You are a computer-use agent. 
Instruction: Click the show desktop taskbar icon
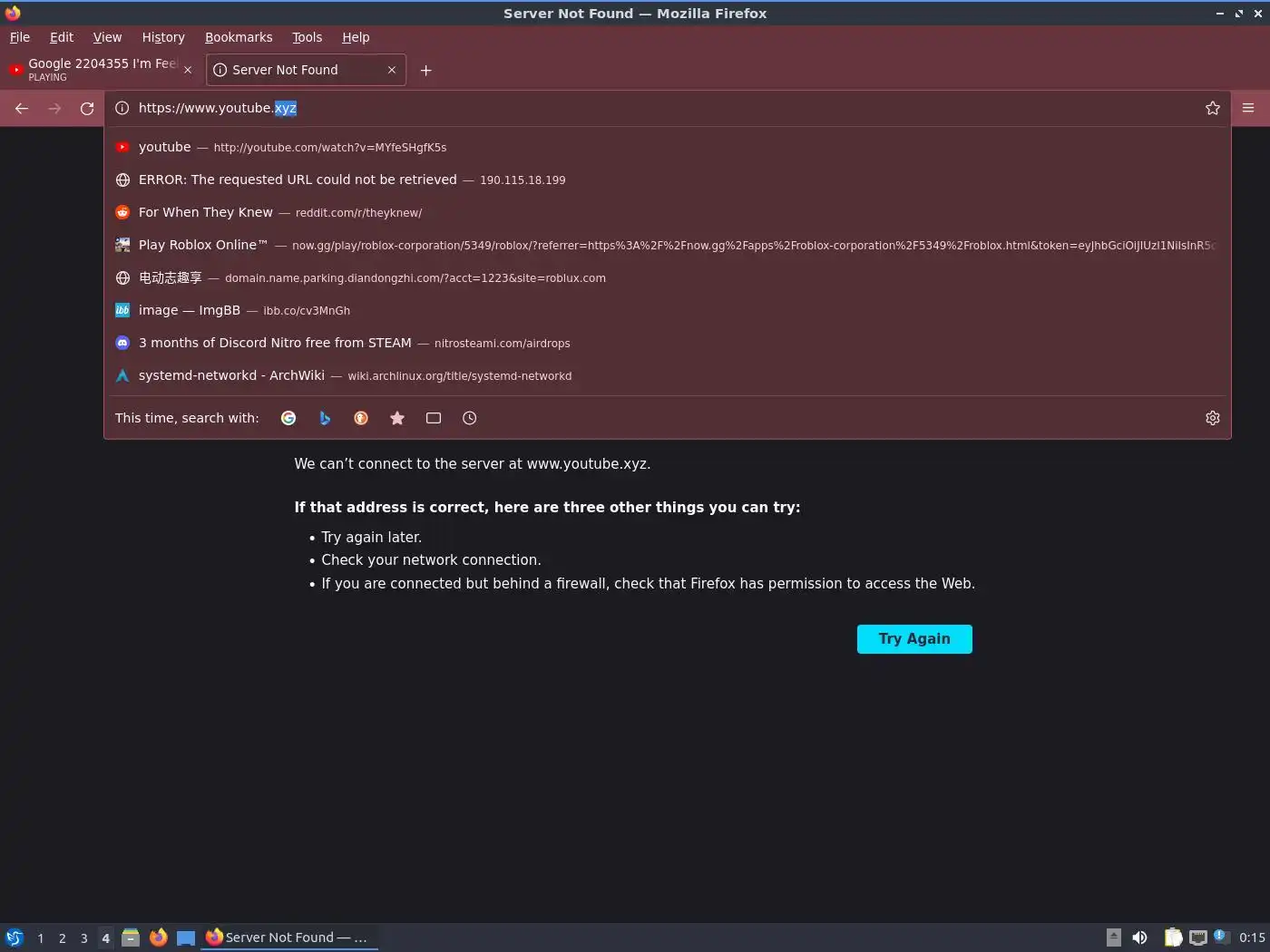coord(186,937)
